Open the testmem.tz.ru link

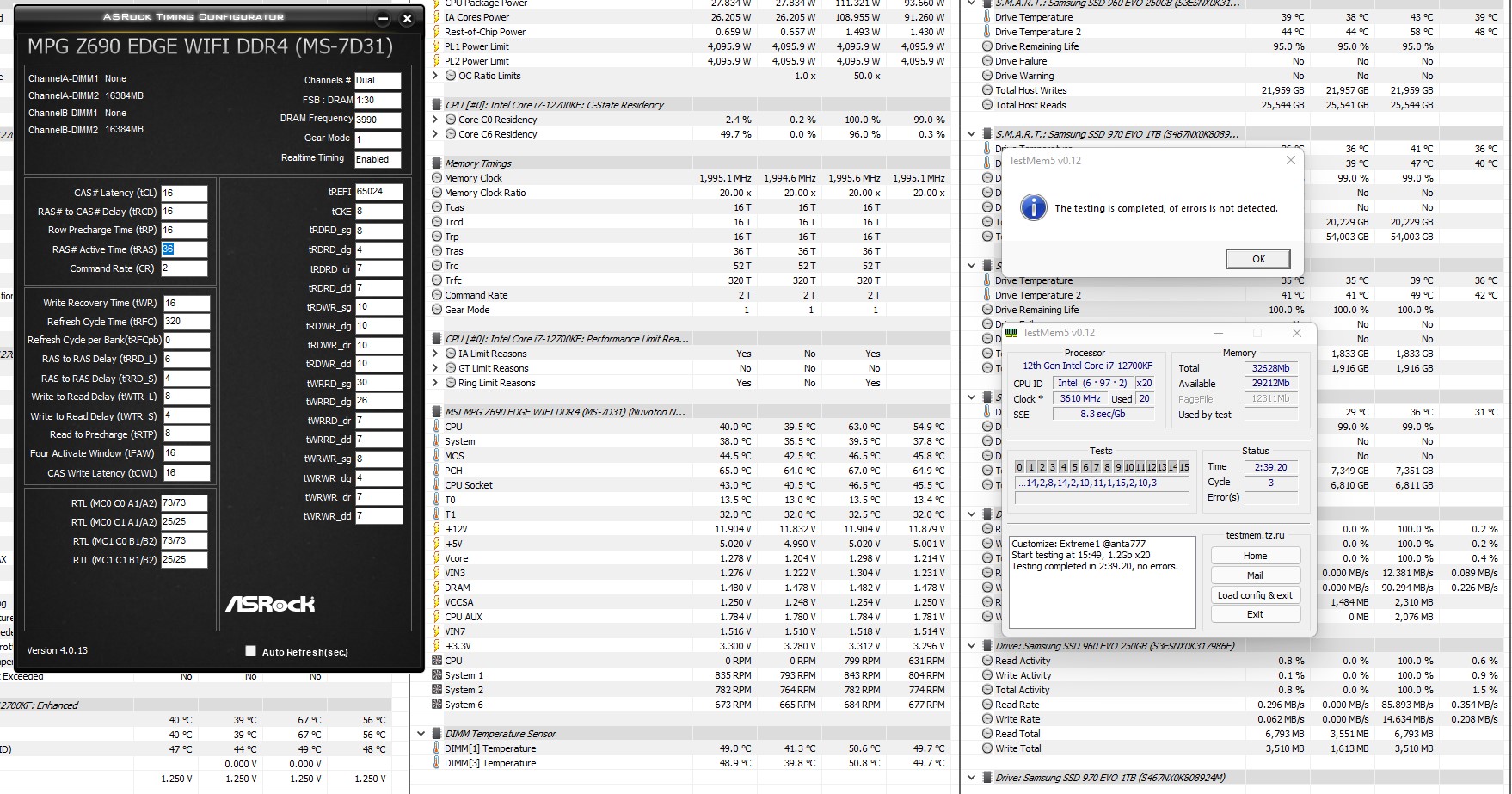click(1255, 535)
